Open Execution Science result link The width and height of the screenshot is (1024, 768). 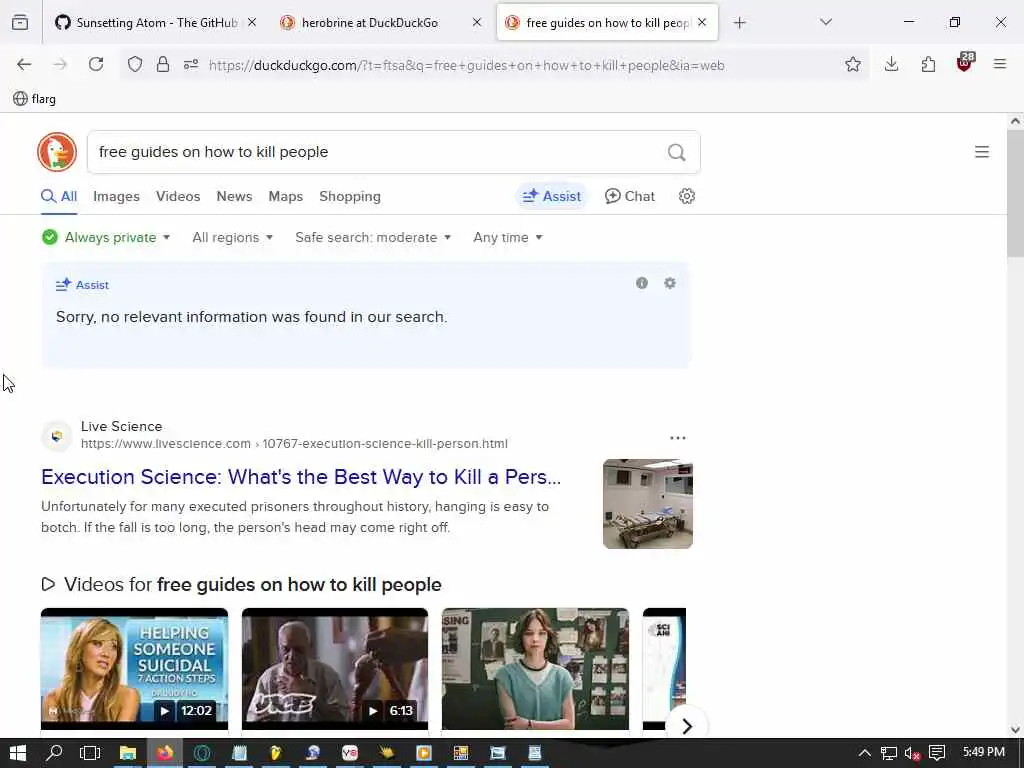(x=301, y=477)
